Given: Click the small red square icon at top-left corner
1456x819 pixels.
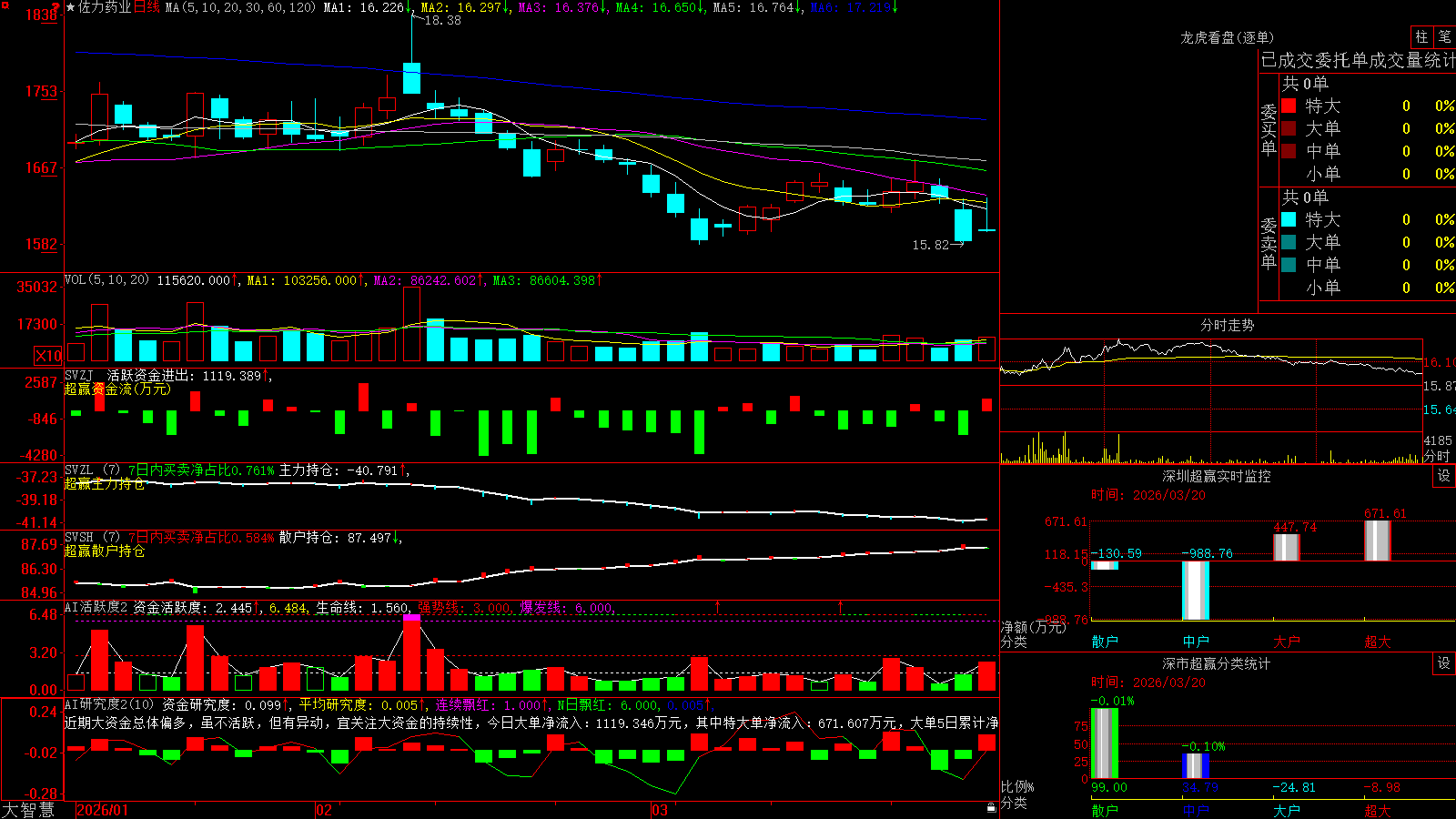Looking at the screenshot, I should click(5, 5).
